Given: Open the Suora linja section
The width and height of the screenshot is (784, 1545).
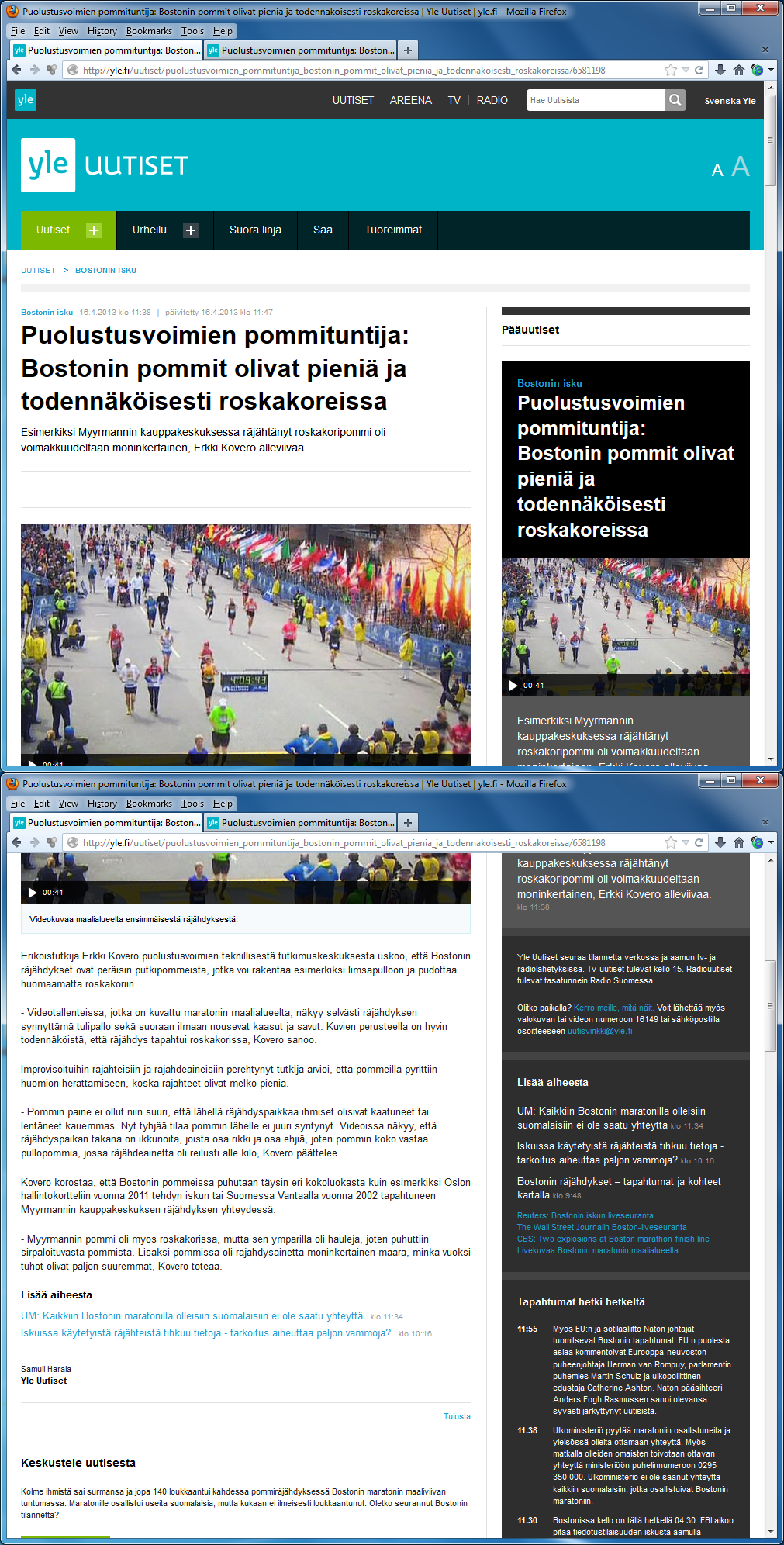Looking at the screenshot, I should coord(255,230).
